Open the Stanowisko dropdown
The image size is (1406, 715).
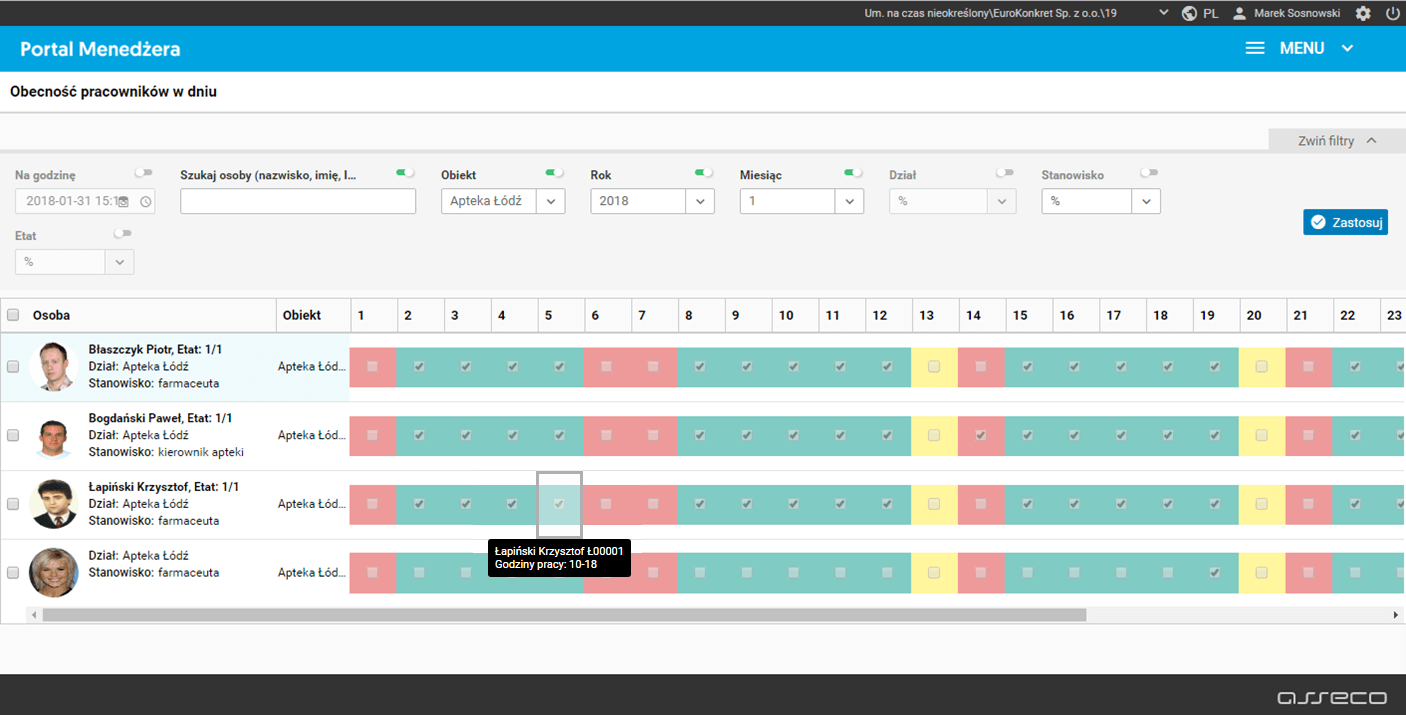point(1101,201)
